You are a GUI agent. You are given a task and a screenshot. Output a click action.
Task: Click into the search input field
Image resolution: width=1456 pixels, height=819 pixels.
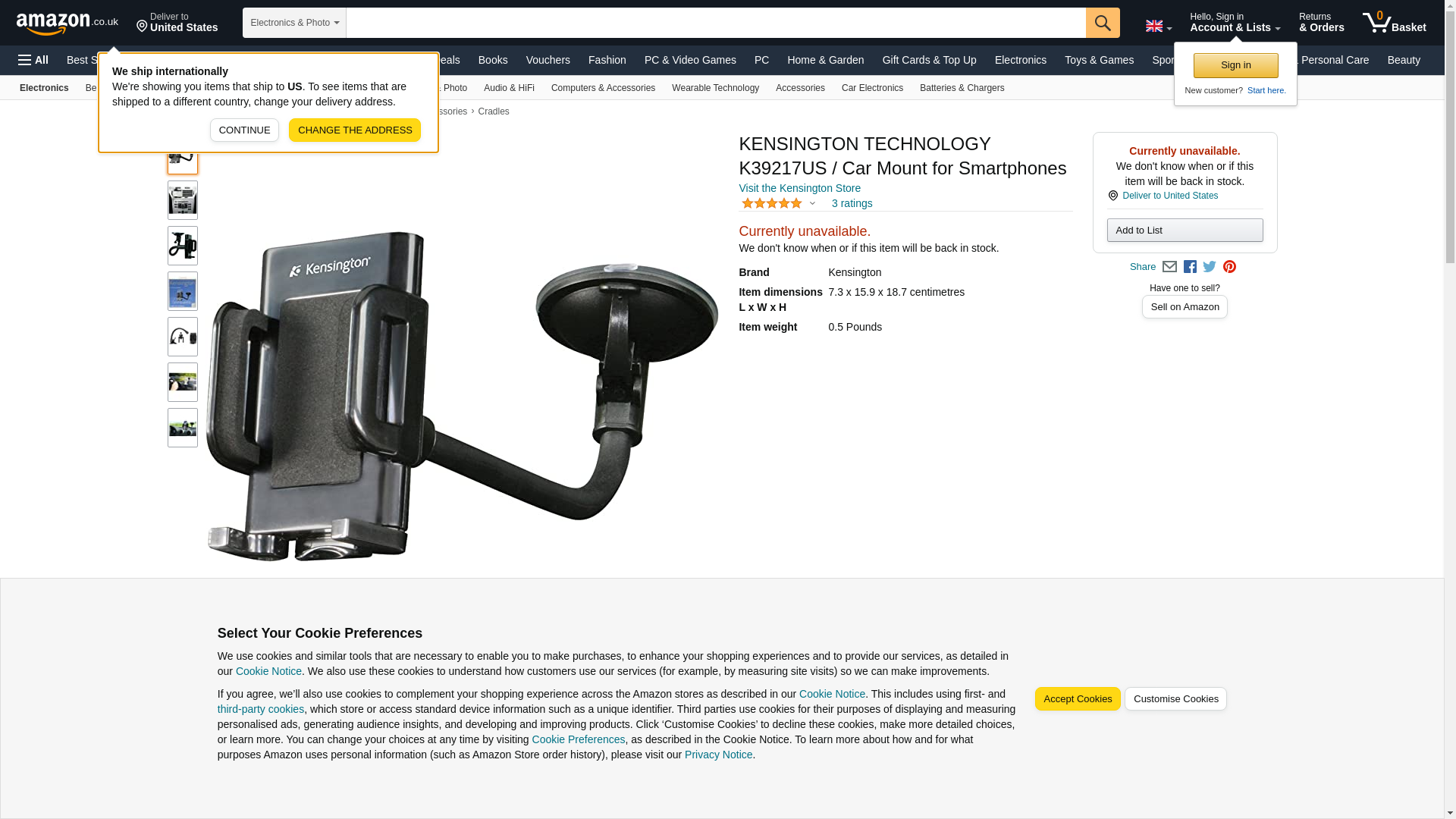click(716, 23)
